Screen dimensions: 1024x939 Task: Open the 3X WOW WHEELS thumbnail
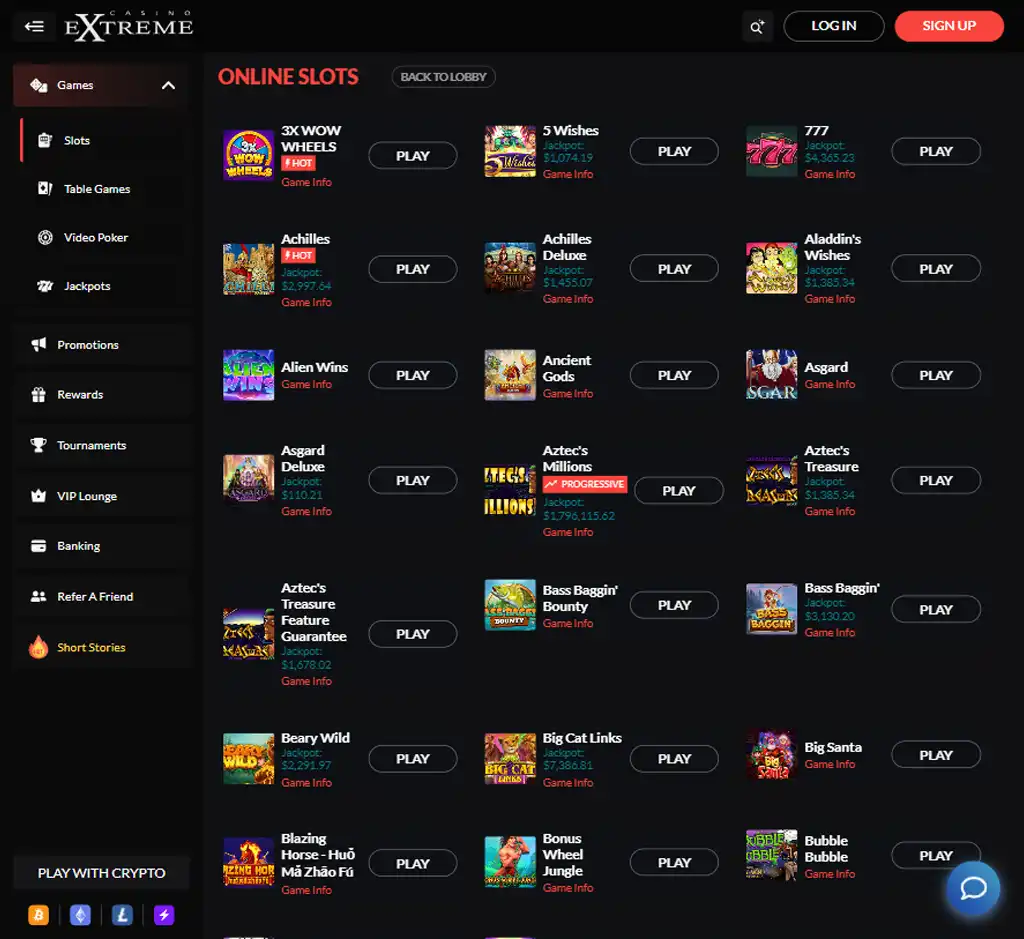click(x=248, y=155)
